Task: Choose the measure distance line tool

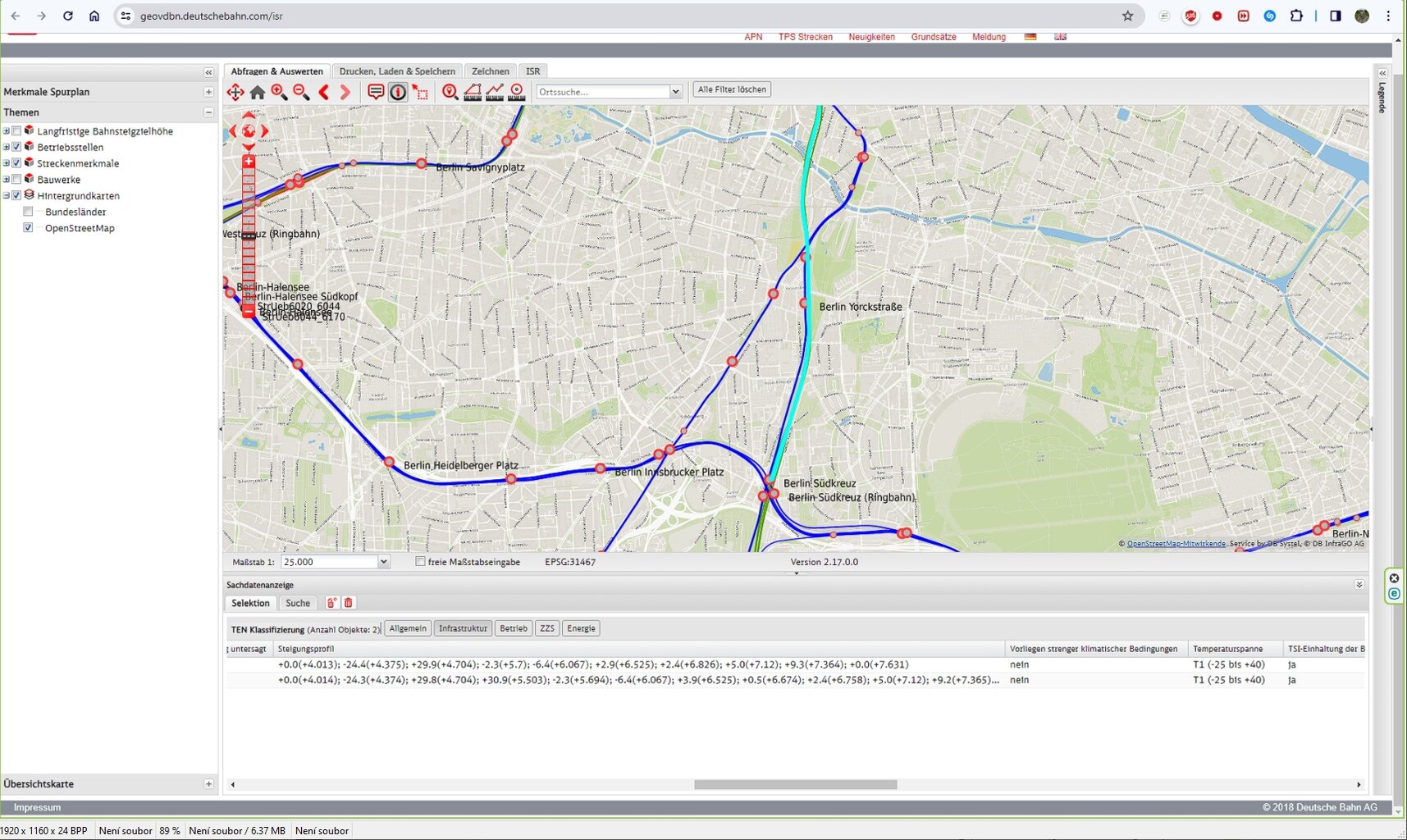Action: pyautogui.click(x=495, y=92)
